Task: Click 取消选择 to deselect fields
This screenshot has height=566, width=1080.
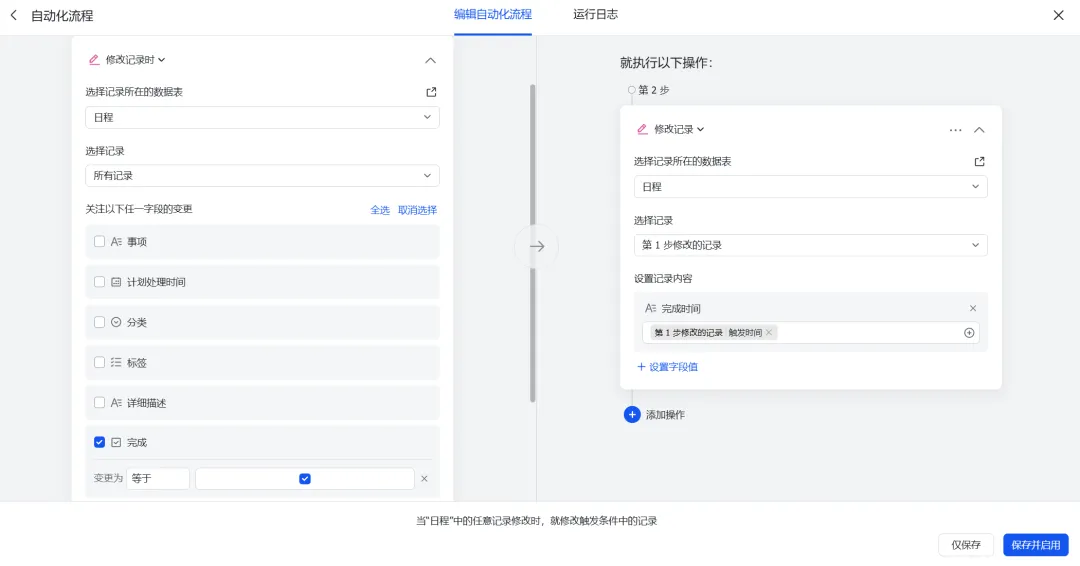Action: click(x=417, y=210)
